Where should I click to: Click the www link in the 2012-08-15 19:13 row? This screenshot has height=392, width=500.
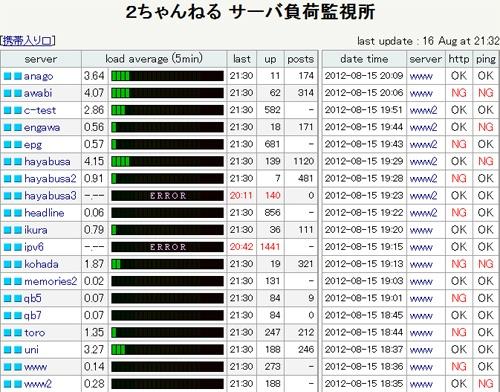click(x=421, y=265)
